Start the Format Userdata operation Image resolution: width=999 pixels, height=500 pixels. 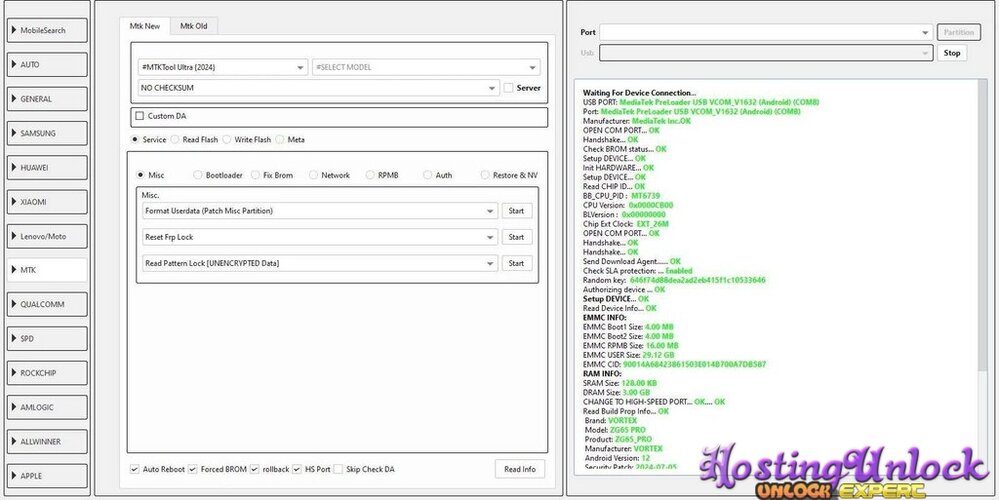pos(517,211)
